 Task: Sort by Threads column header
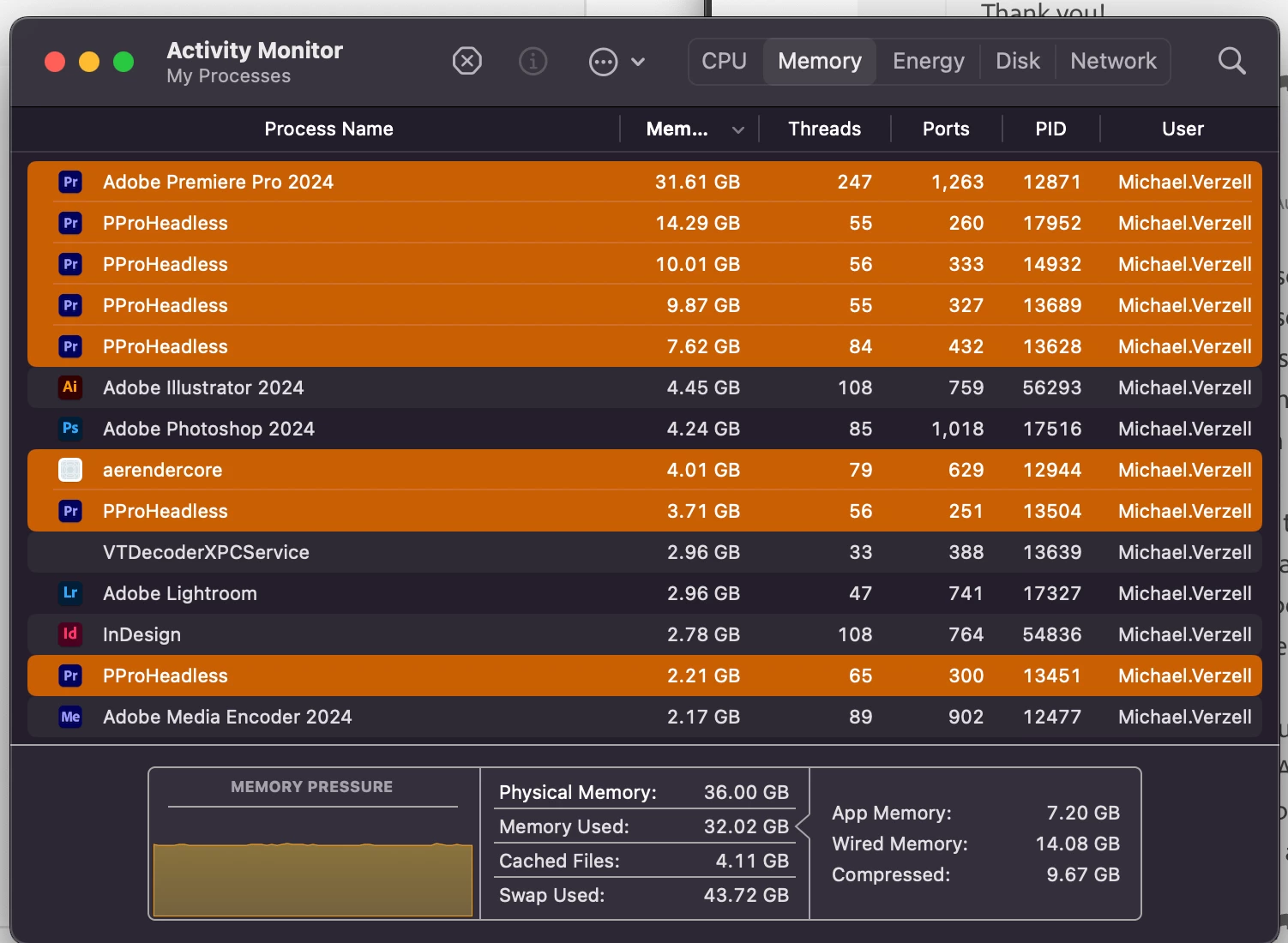[x=824, y=129]
